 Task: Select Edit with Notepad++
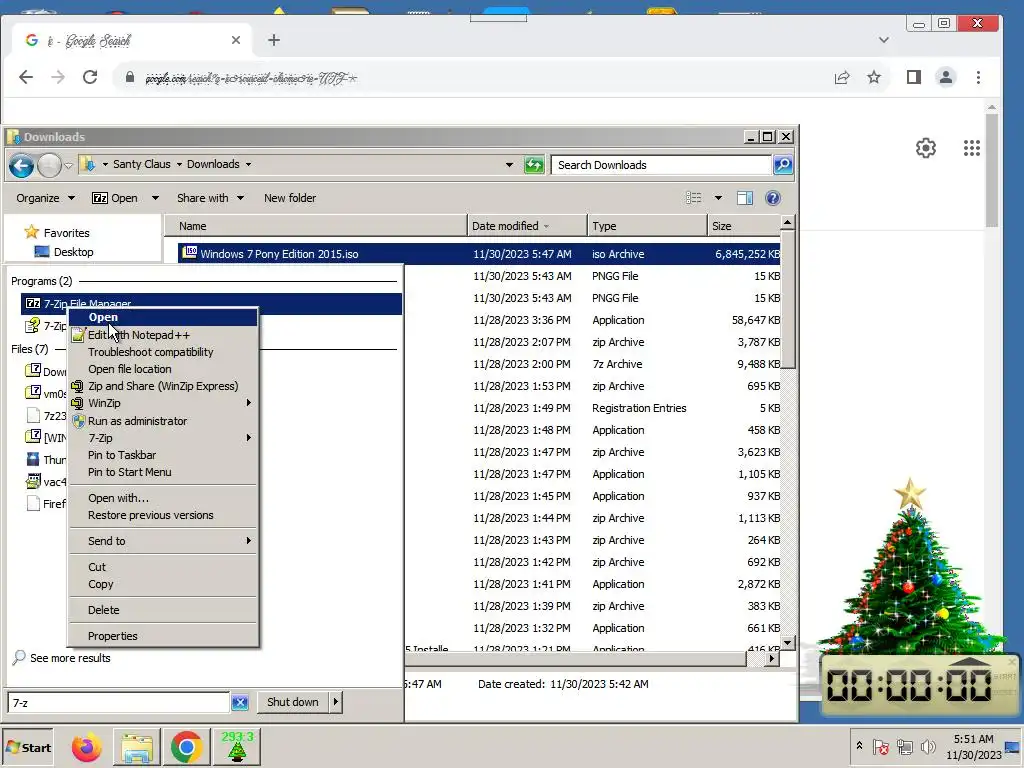163,335
